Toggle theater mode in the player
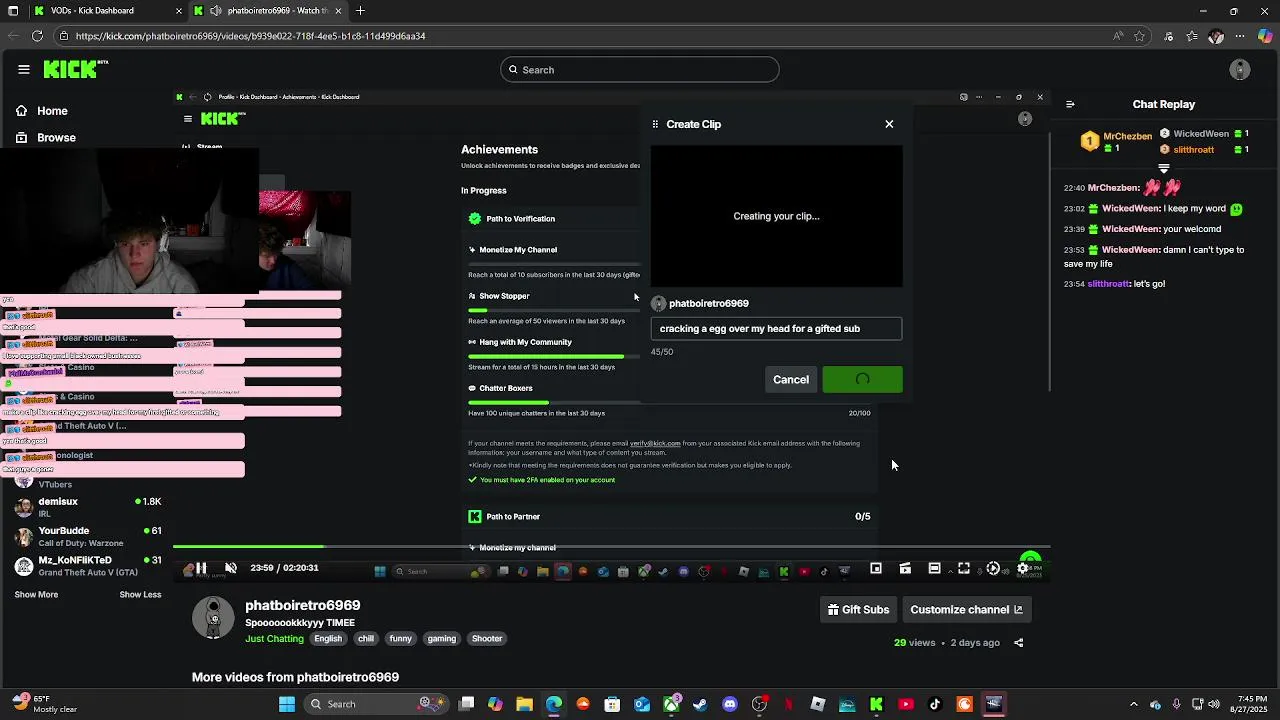 (x=934, y=568)
